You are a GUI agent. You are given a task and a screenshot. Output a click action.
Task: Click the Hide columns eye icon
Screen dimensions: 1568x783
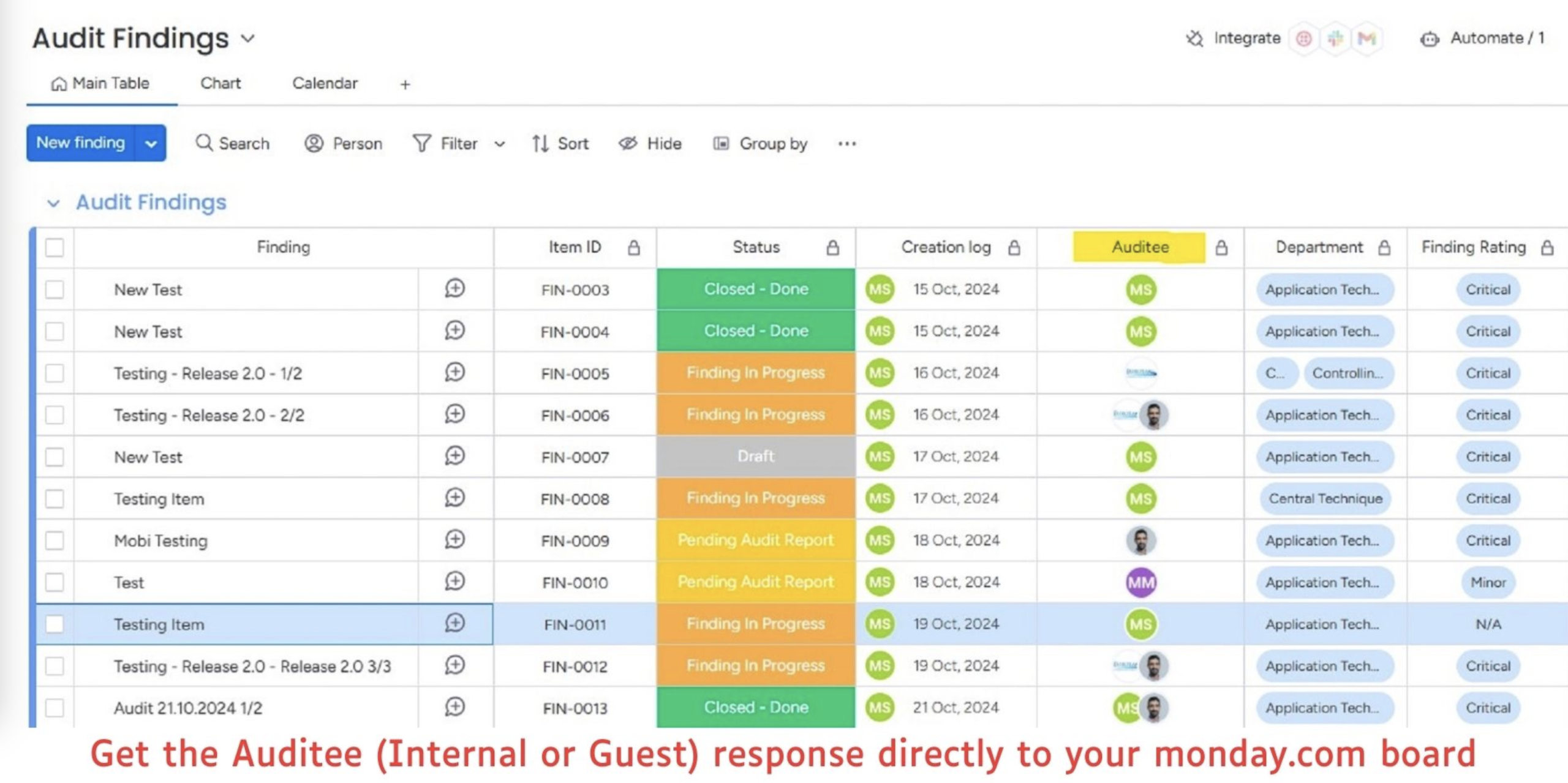628,143
